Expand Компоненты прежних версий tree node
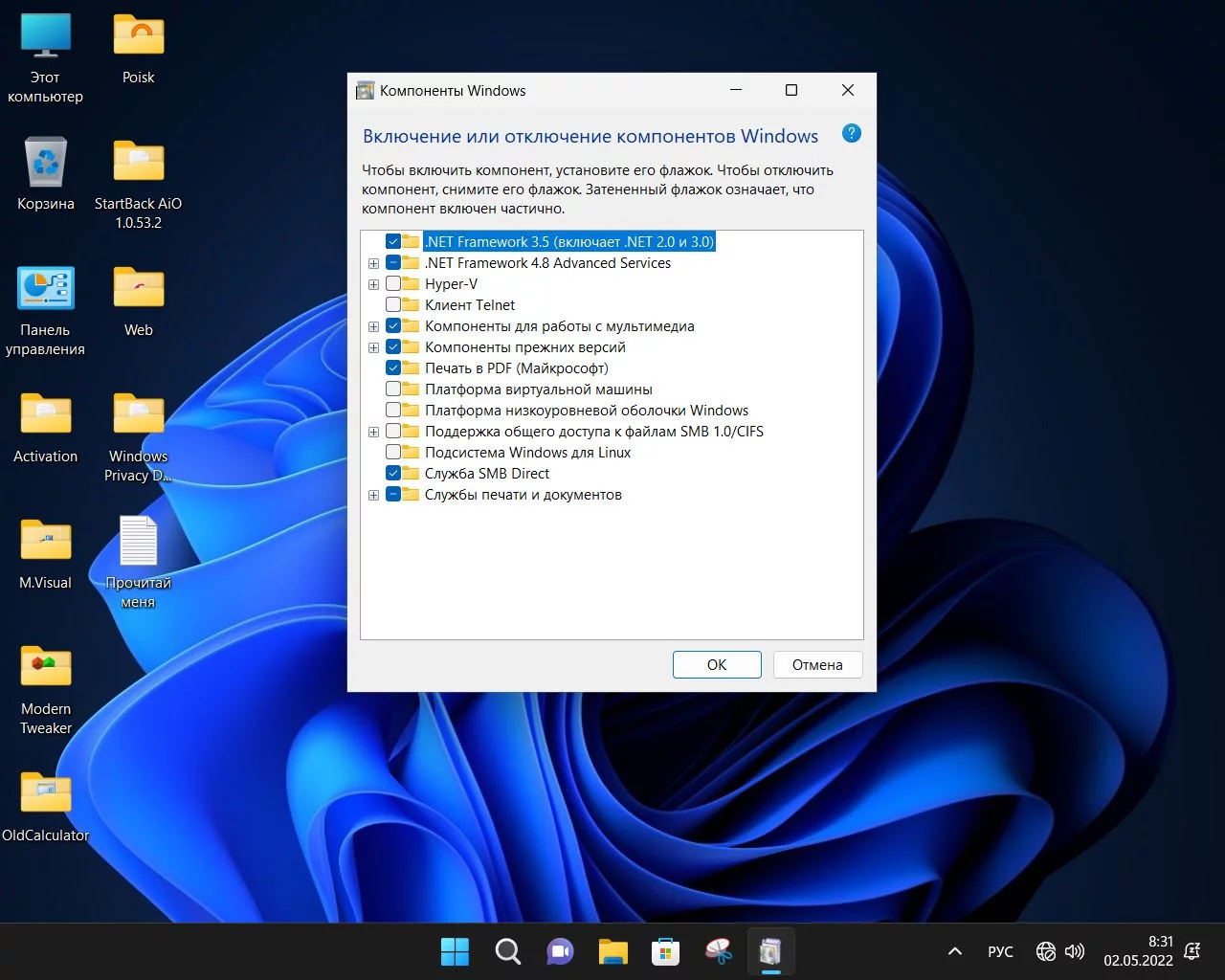The width and height of the screenshot is (1225, 980). (x=373, y=347)
